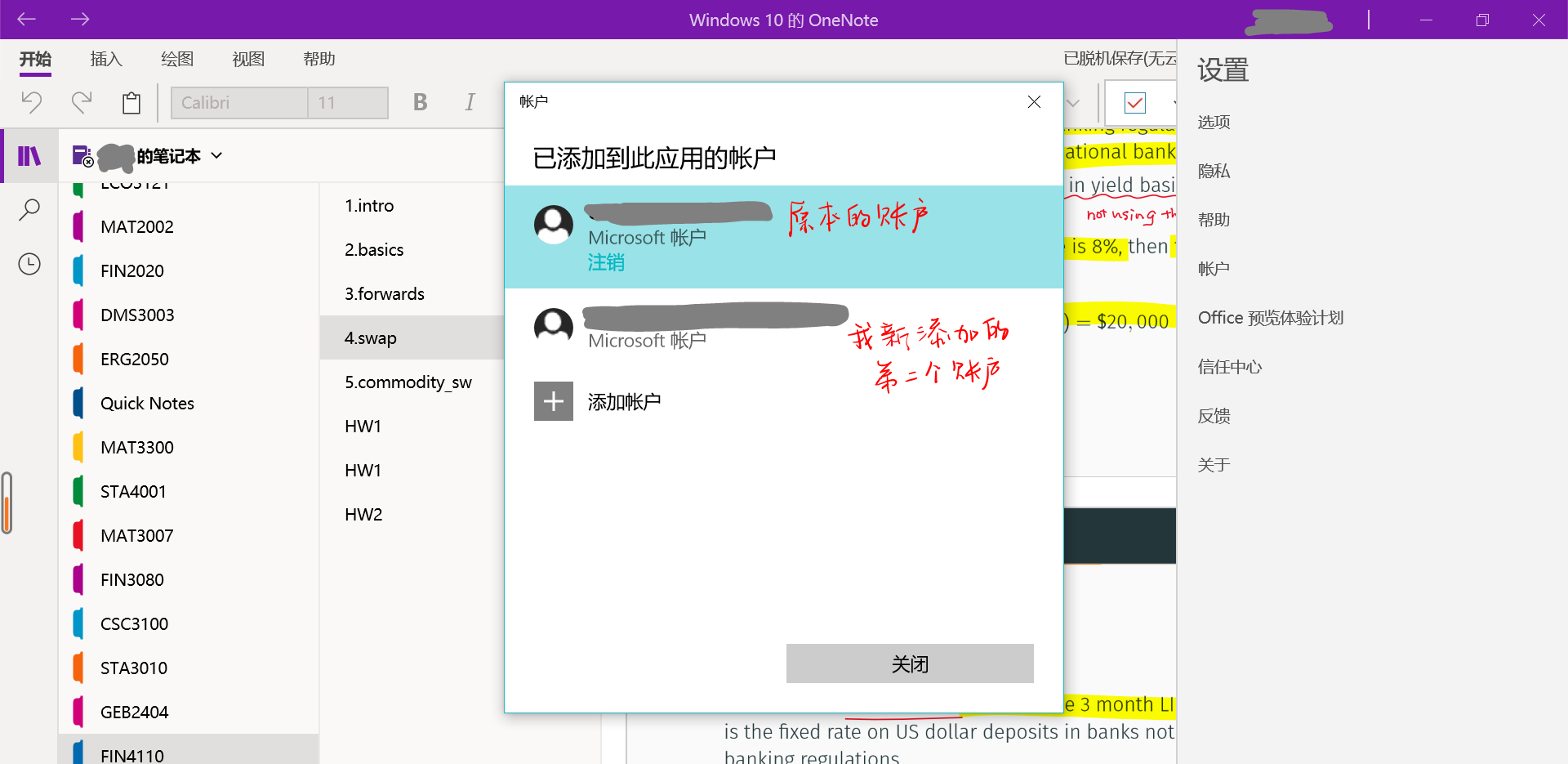Open 隐私 in the settings panel

(x=1214, y=171)
